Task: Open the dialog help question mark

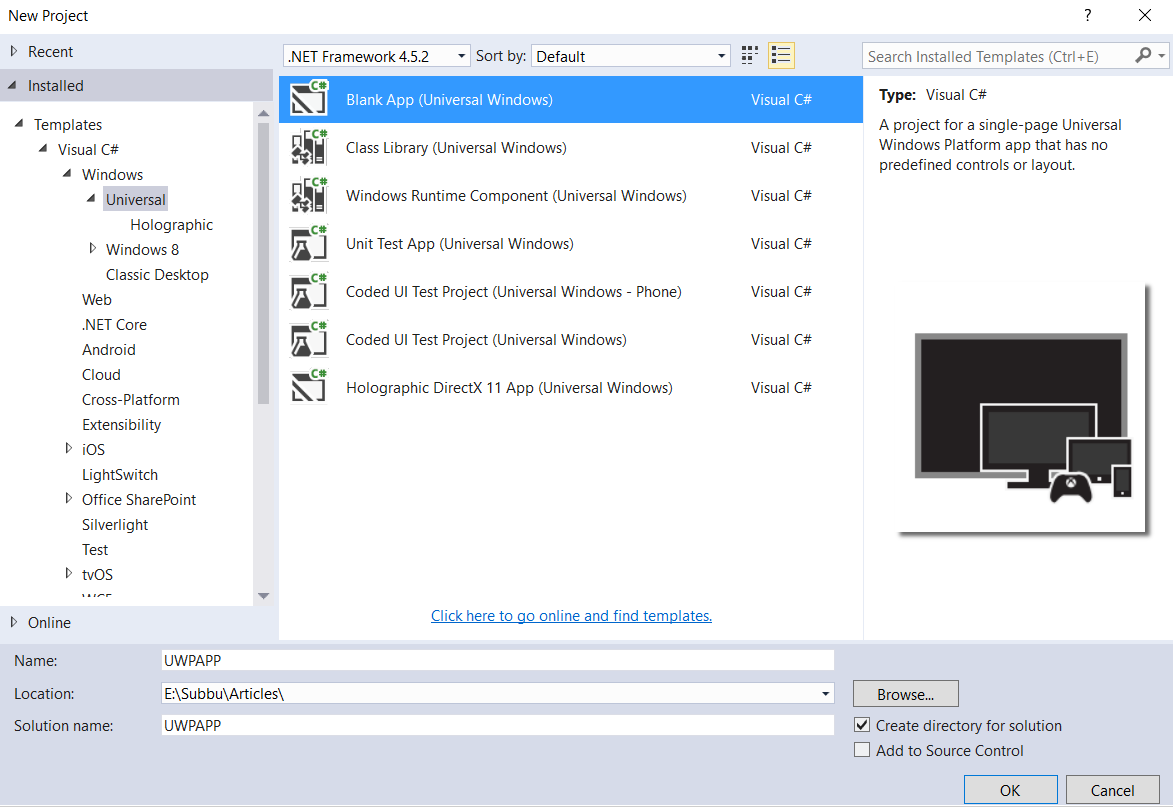Action: coord(1087,15)
